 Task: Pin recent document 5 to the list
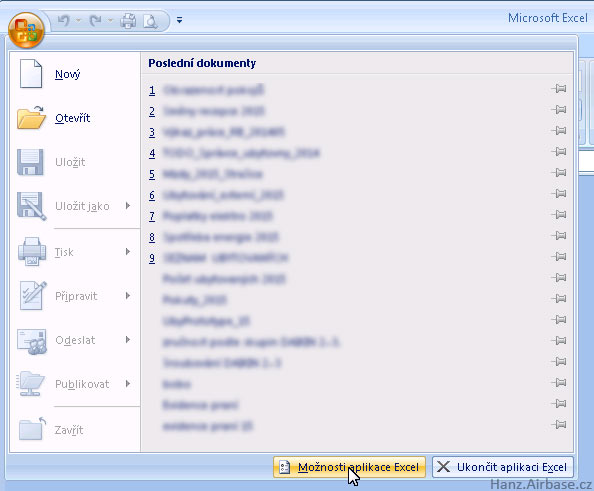pyautogui.click(x=559, y=173)
